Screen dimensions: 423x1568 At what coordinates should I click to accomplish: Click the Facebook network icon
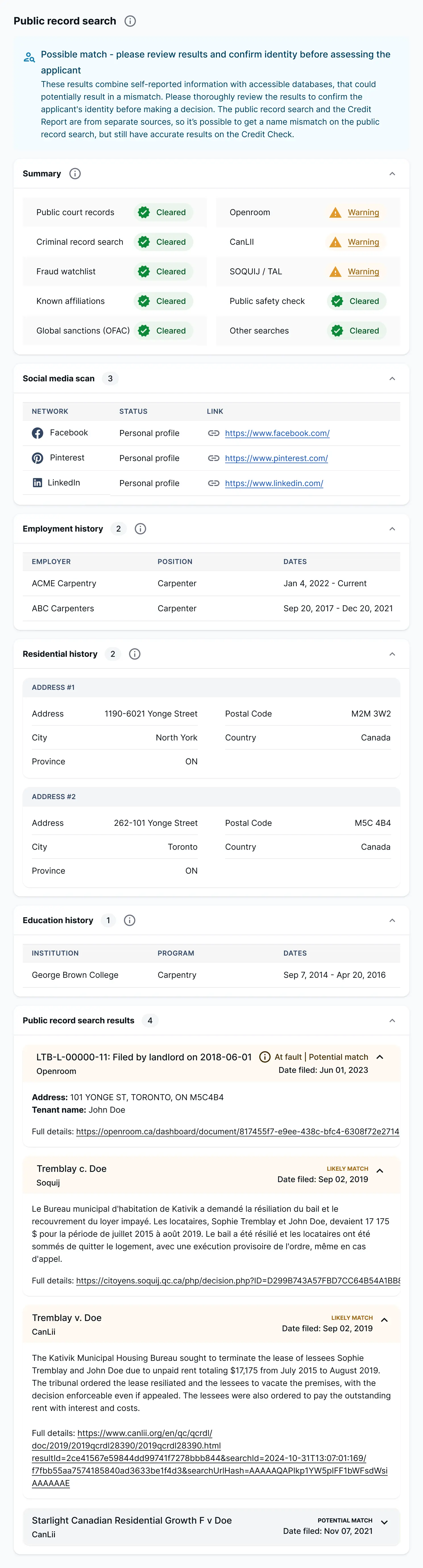coord(38,433)
